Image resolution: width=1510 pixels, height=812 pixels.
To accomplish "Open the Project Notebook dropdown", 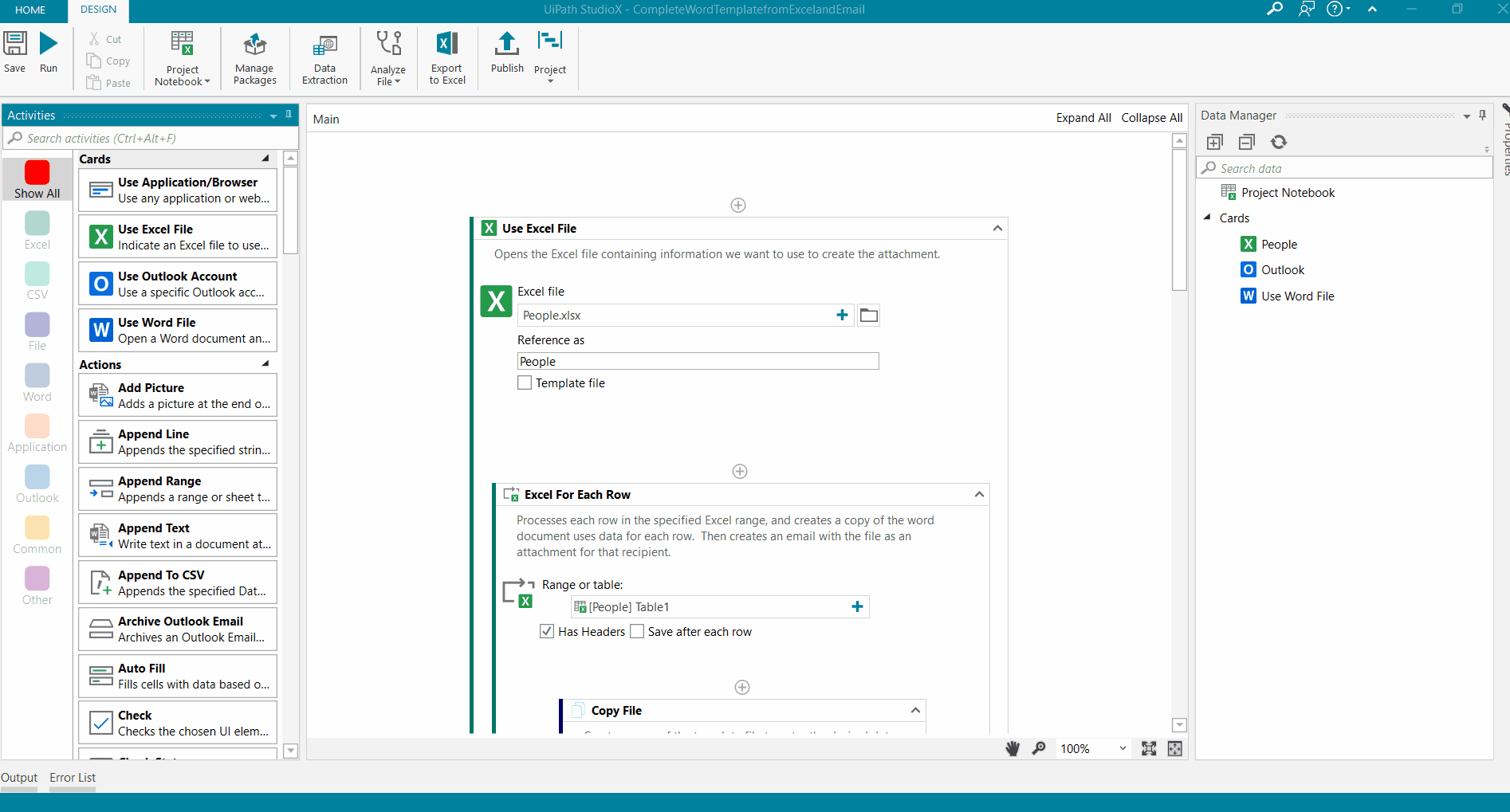I will (182, 59).
